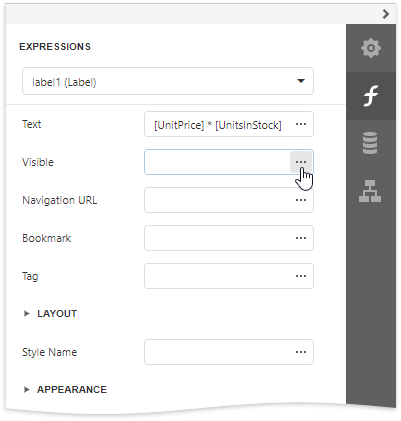Open expression editor for Visible property

(301, 162)
